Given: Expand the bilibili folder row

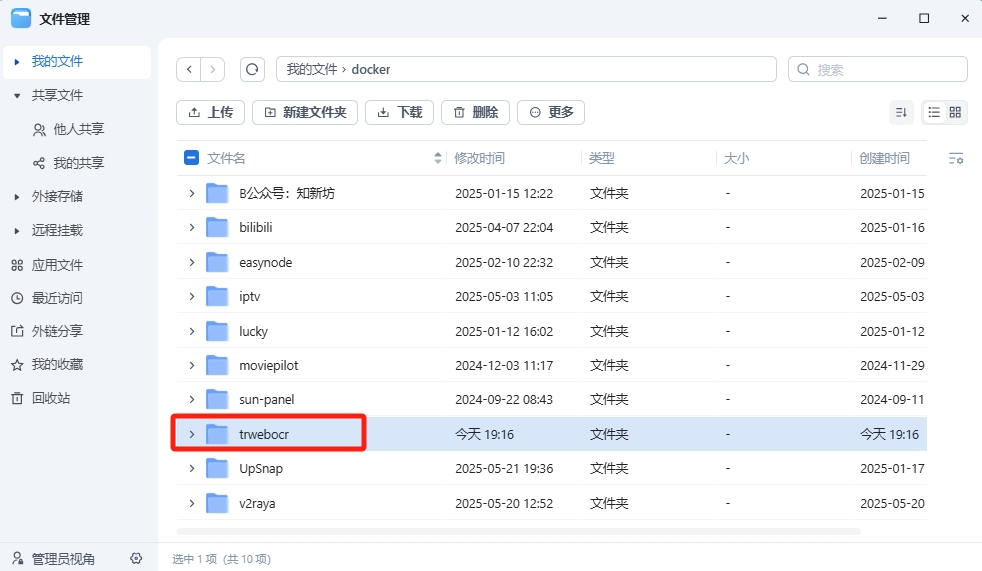Looking at the screenshot, I should pos(192,227).
